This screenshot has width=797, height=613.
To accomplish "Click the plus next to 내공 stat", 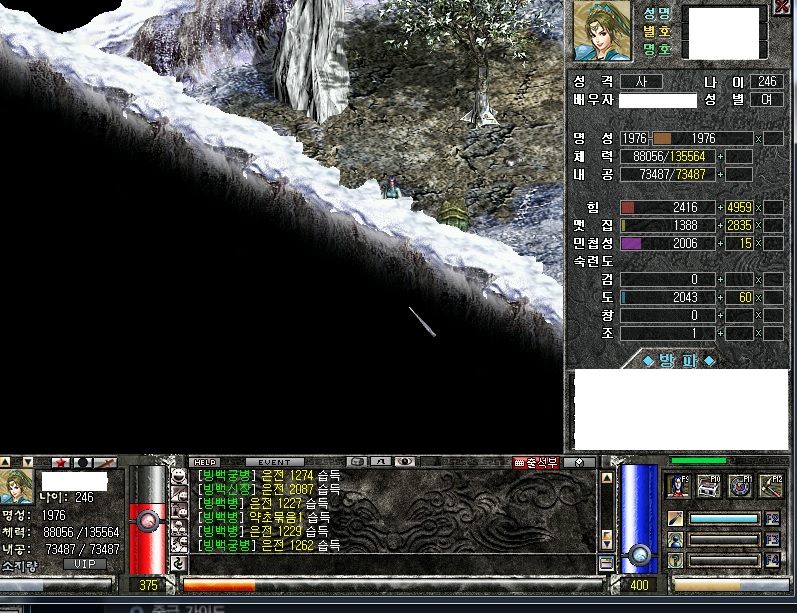I will (x=720, y=174).
